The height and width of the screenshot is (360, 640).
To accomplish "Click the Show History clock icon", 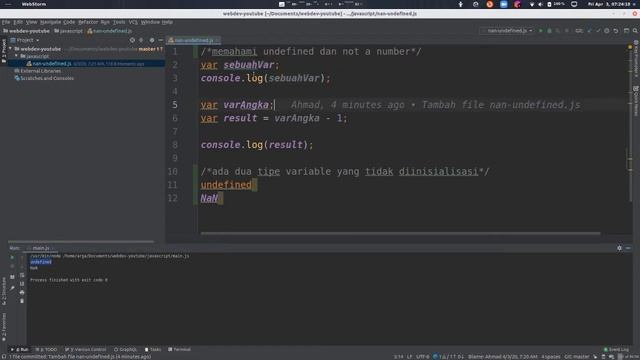I will 607,31.
